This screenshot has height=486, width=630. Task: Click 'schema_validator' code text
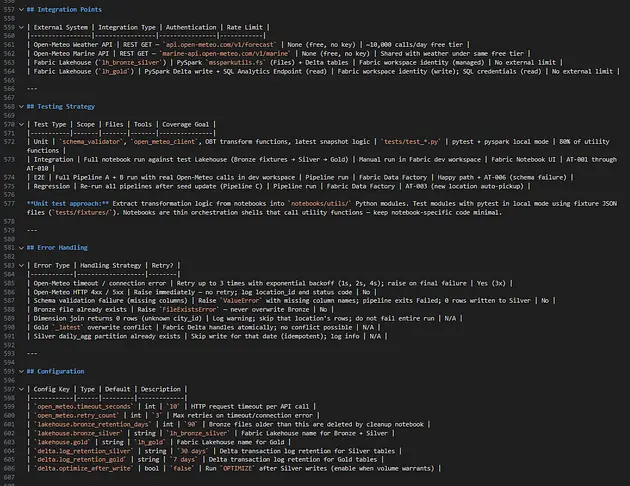point(91,142)
